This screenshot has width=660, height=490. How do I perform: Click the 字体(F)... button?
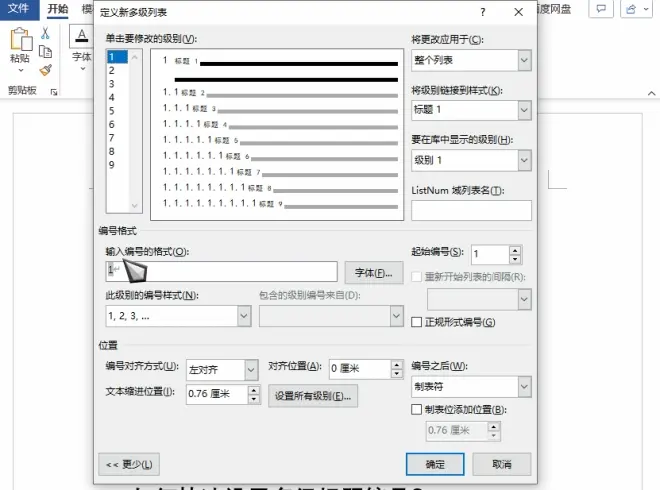(374, 273)
